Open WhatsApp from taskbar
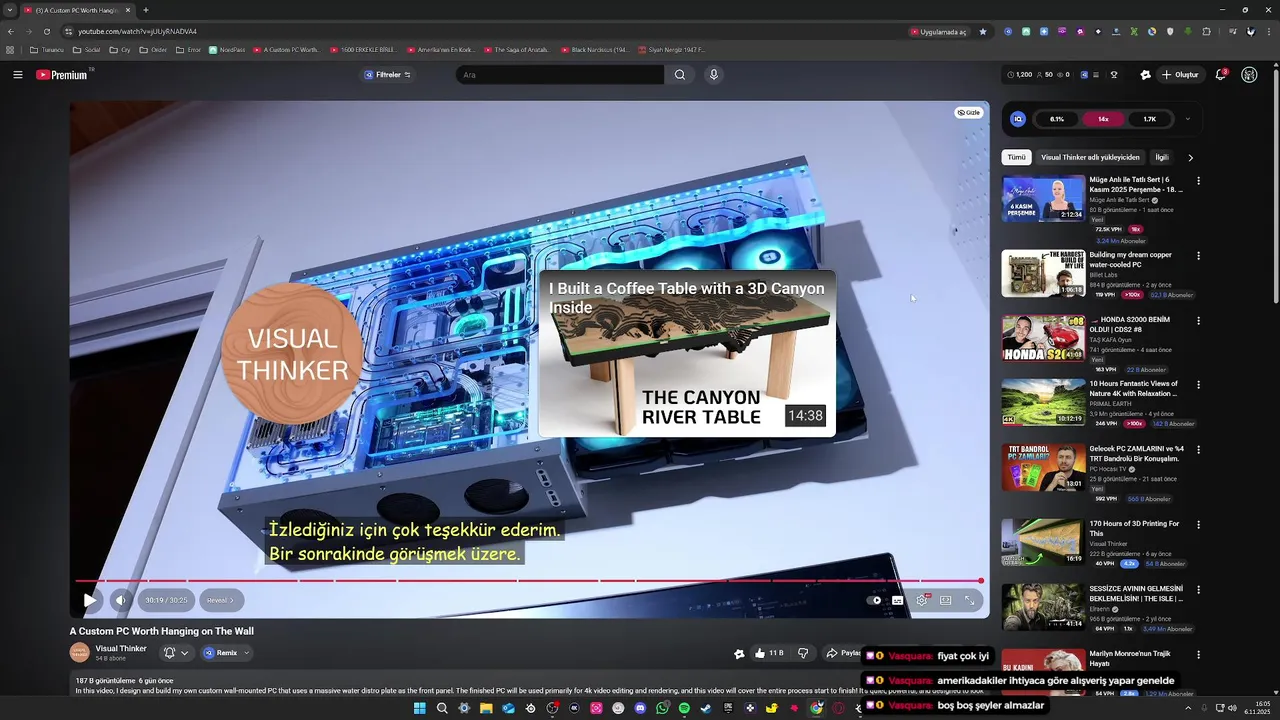This screenshot has height=720, width=1280. point(662,708)
